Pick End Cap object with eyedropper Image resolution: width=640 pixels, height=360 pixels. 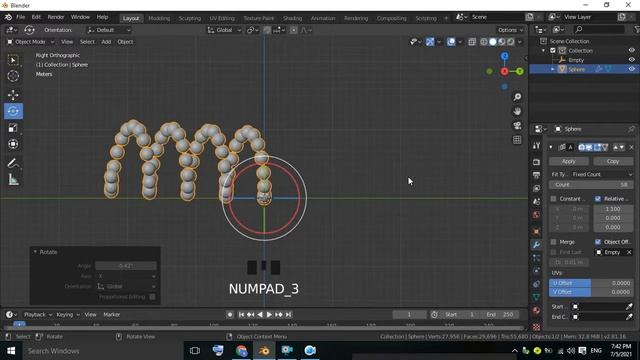pyautogui.click(x=629, y=317)
